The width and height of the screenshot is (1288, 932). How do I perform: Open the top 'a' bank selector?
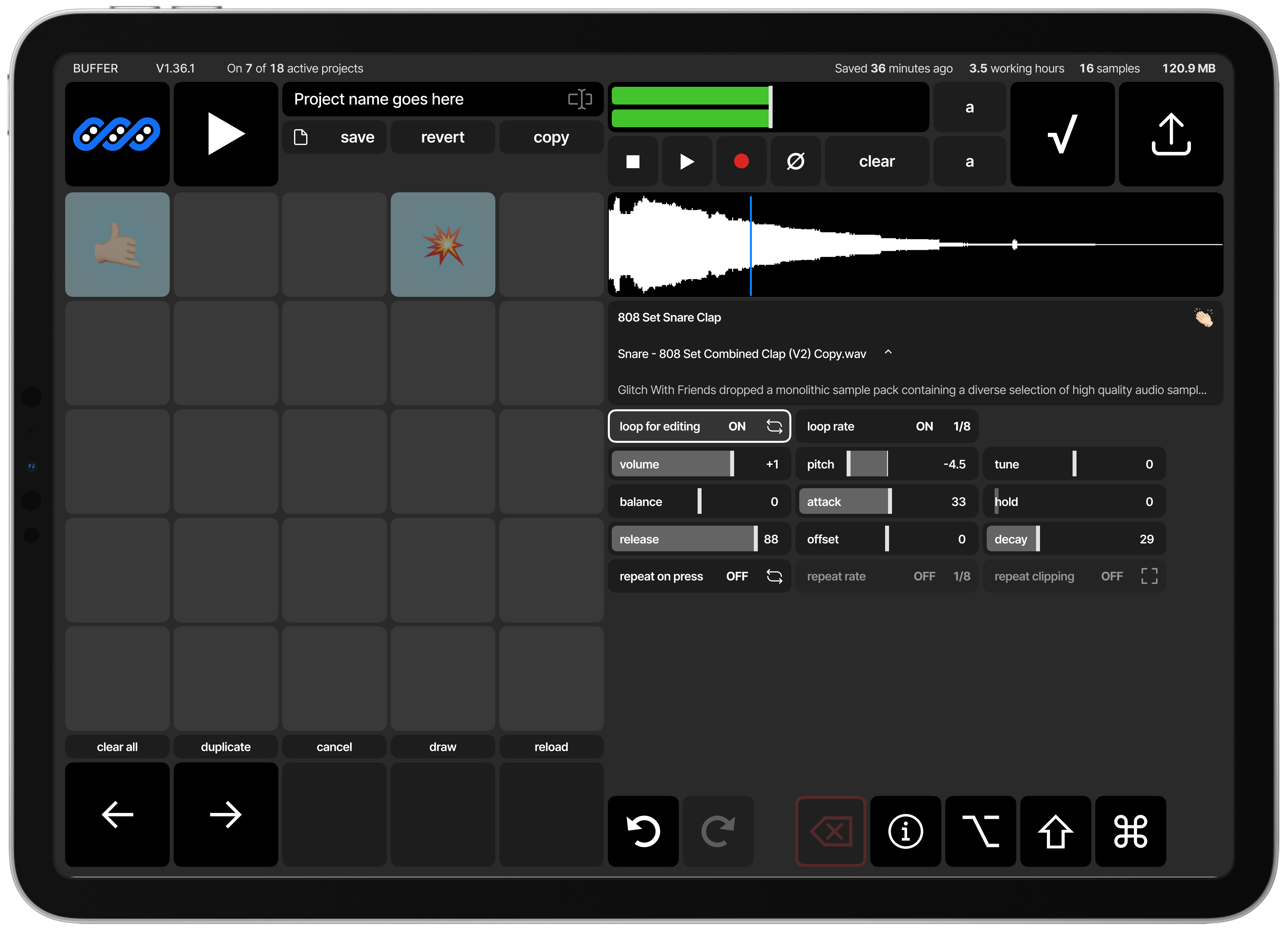[x=969, y=107]
